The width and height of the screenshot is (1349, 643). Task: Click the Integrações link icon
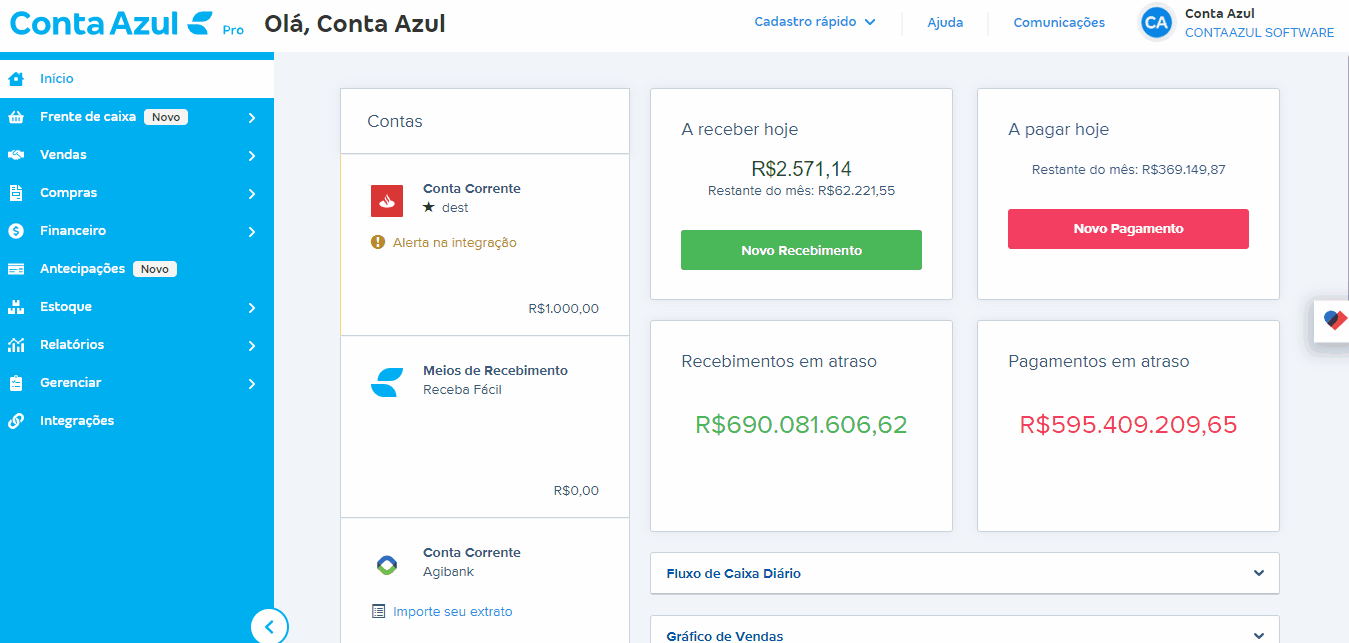point(16,421)
